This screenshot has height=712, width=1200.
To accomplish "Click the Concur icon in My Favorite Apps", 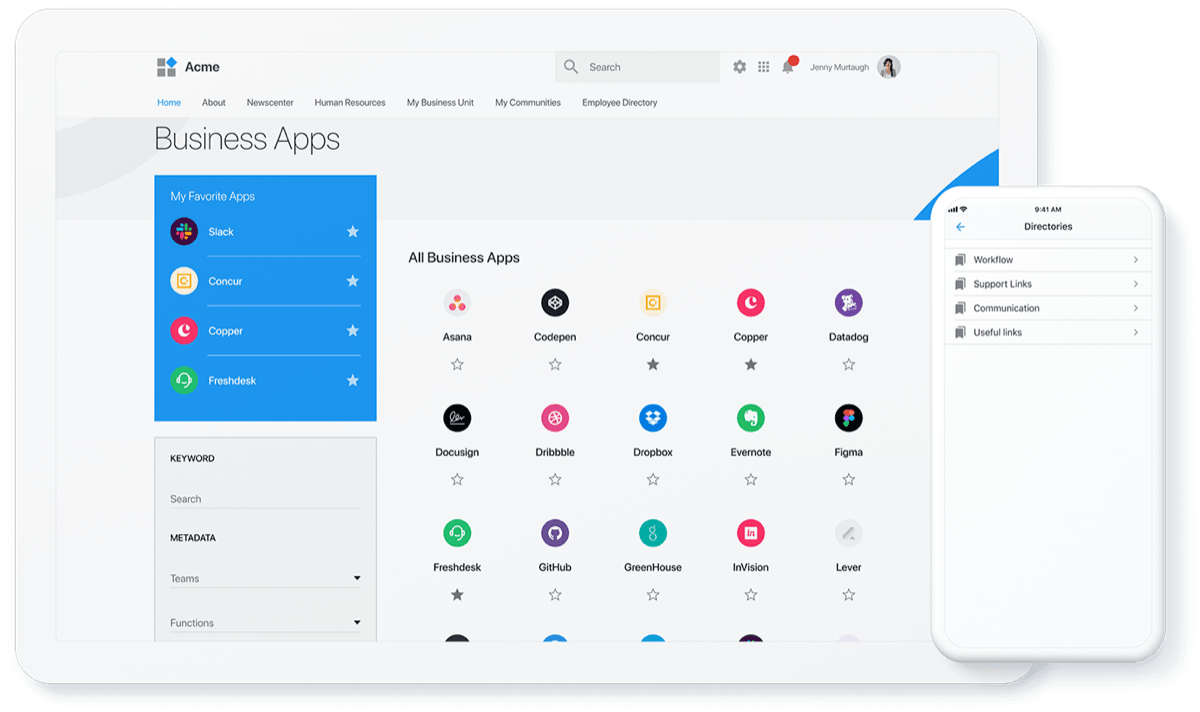I will (184, 281).
